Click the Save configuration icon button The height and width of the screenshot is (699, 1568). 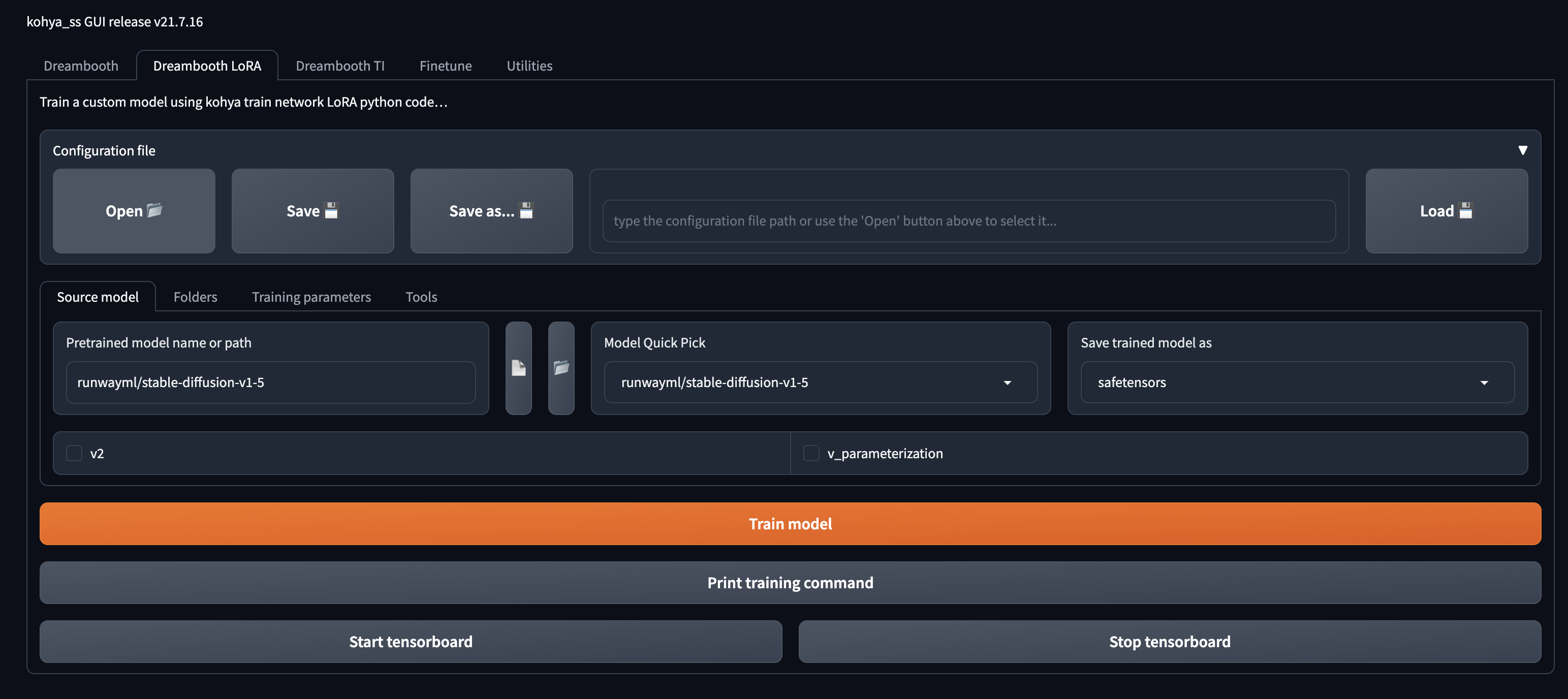[x=312, y=211]
